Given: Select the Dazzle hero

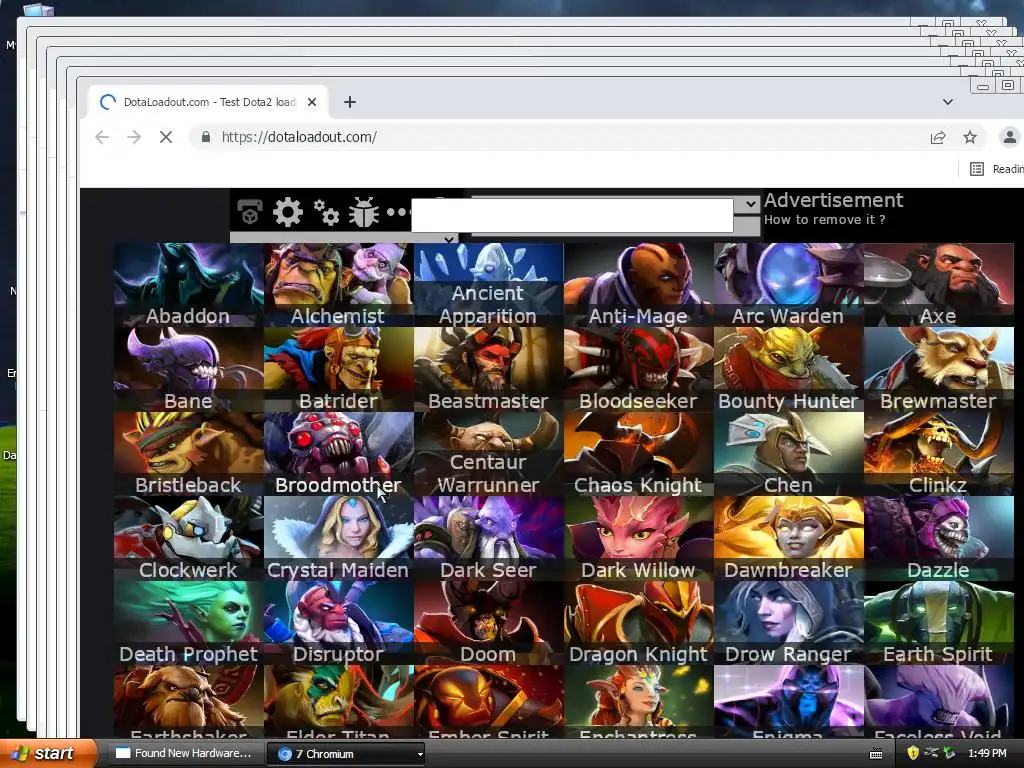Looking at the screenshot, I should pos(938,538).
